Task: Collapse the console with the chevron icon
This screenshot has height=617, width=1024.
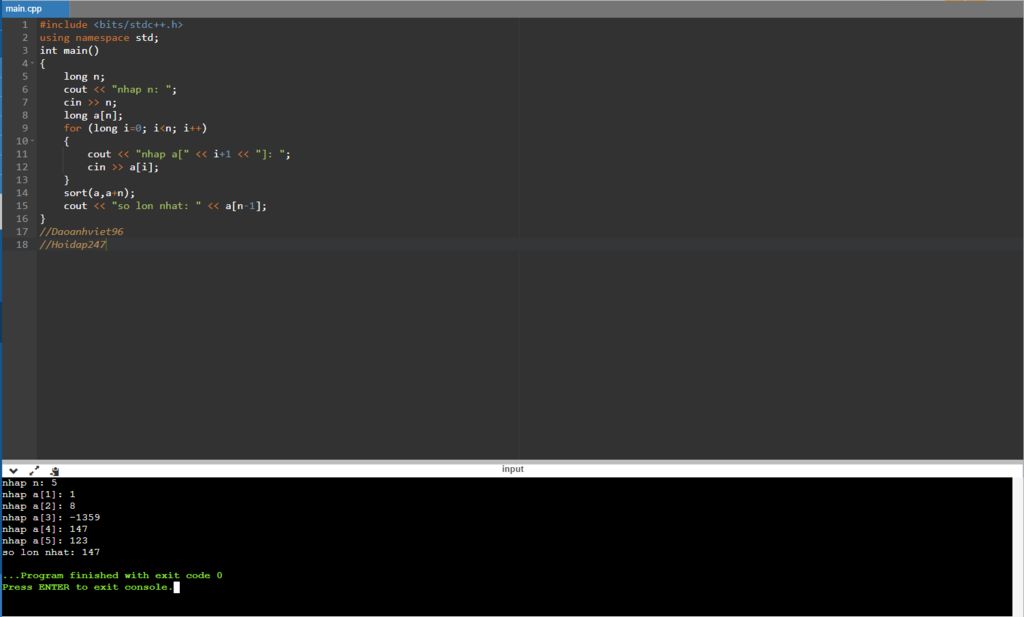Action: coord(13,470)
